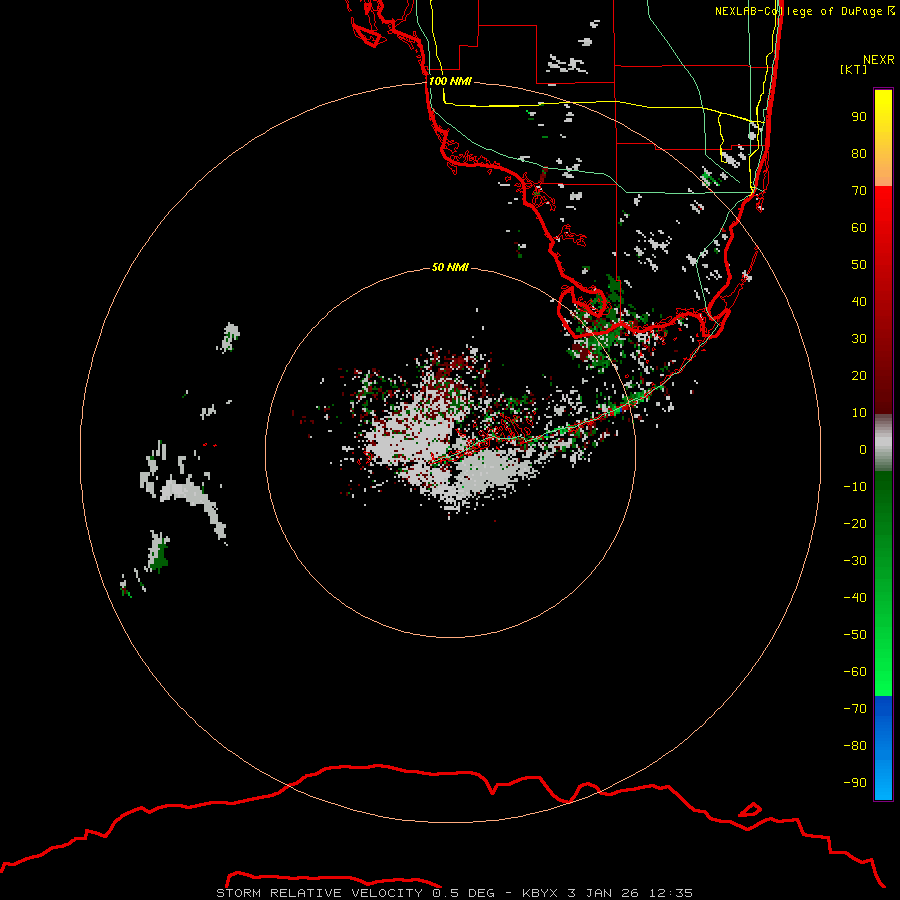
Task: Click the 60 value on the velocity scale
Action: 859,227
